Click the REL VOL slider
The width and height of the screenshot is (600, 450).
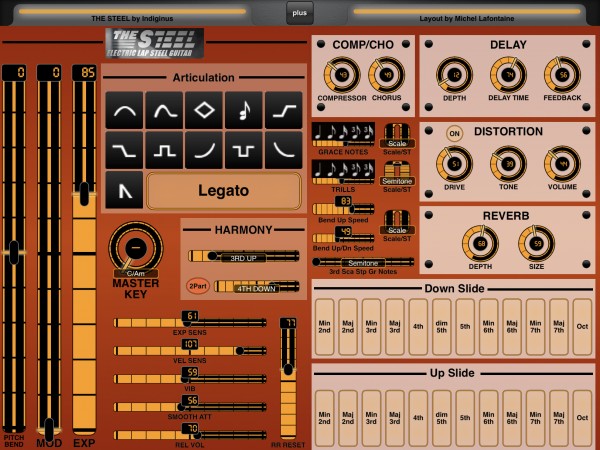[190, 435]
